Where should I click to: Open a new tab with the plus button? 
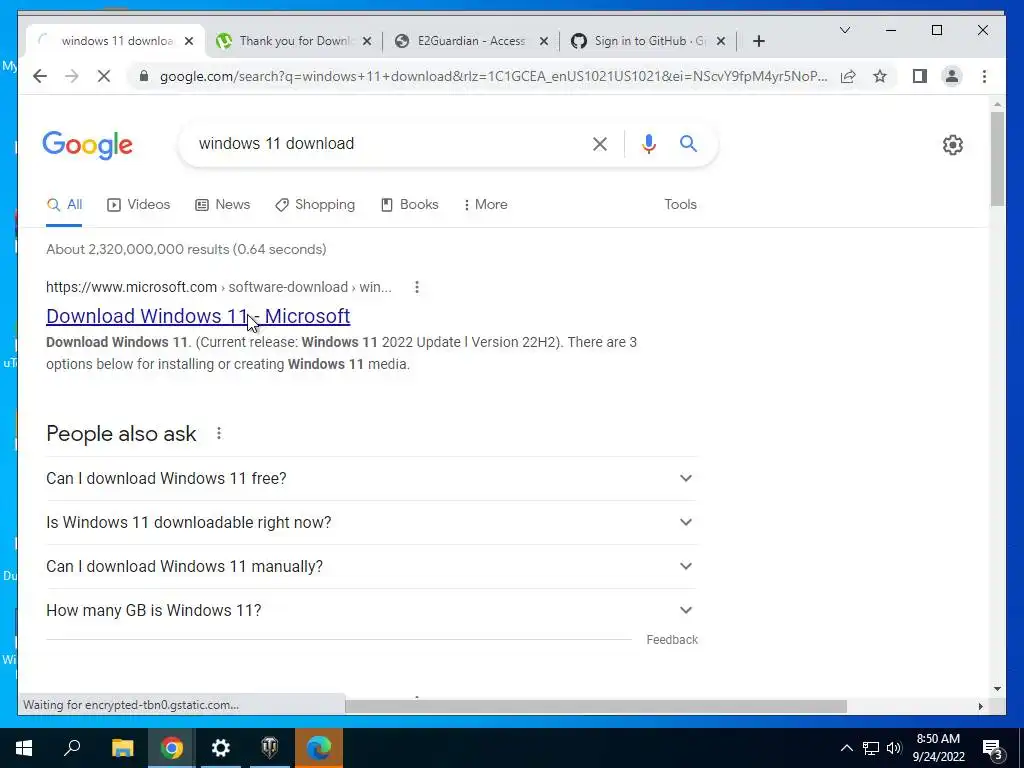pyautogui.click(x=758, y=41)
